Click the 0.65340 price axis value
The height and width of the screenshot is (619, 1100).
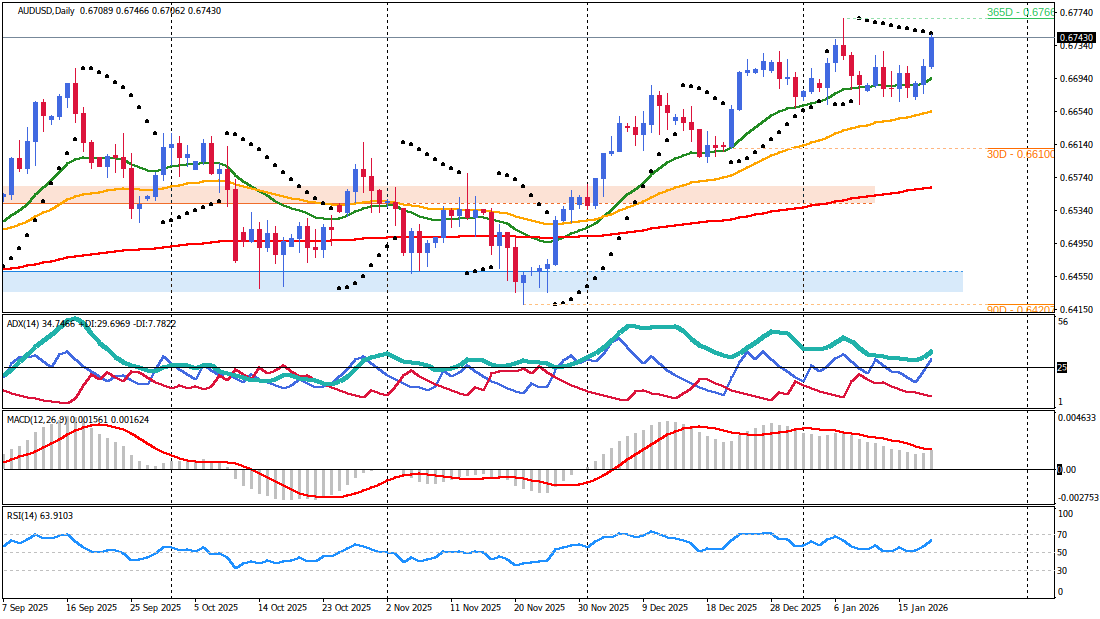[1075, 211]
